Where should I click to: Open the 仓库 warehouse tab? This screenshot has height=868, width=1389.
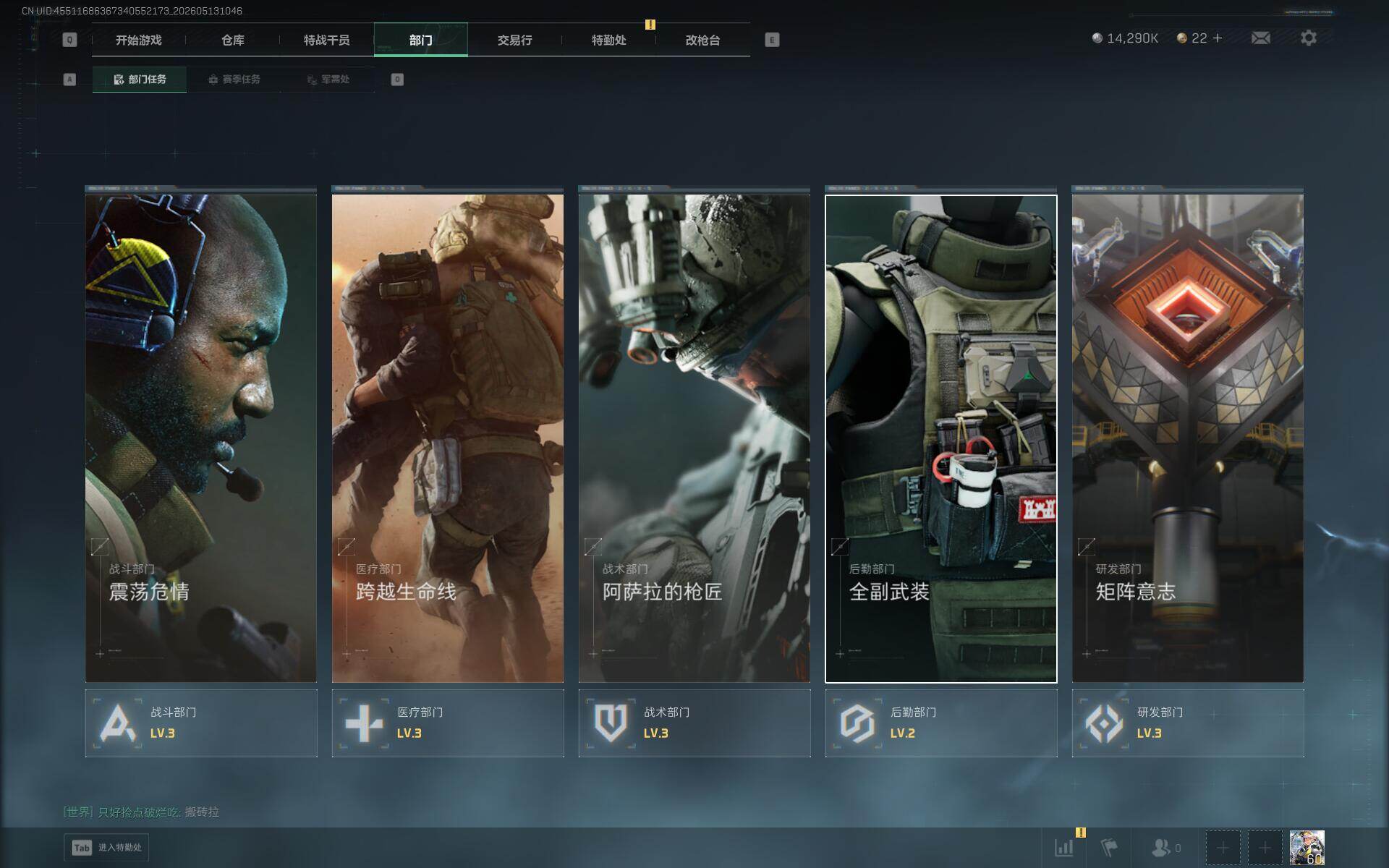[x=233, y=40]
